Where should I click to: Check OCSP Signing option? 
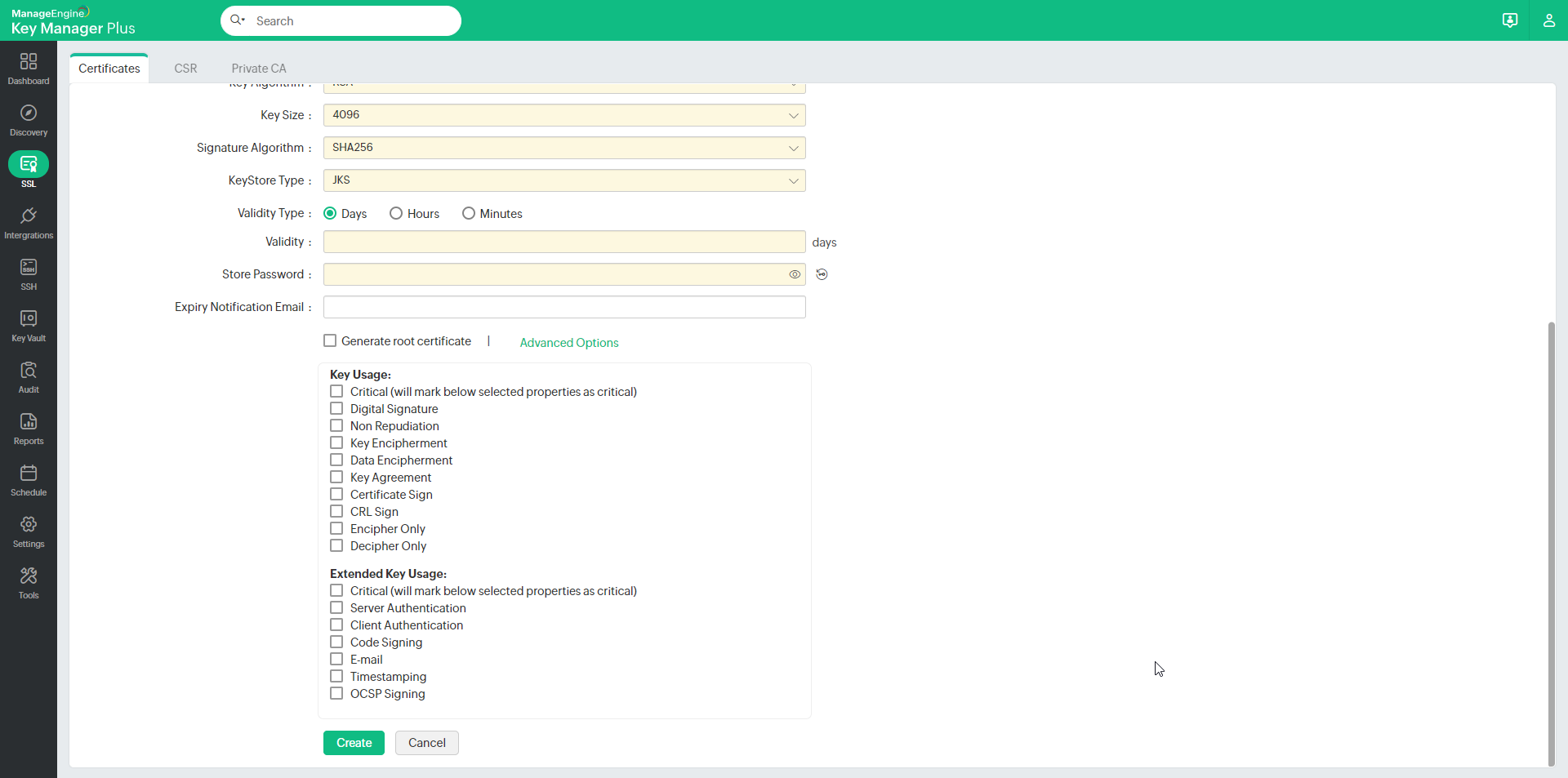(336, 693)
